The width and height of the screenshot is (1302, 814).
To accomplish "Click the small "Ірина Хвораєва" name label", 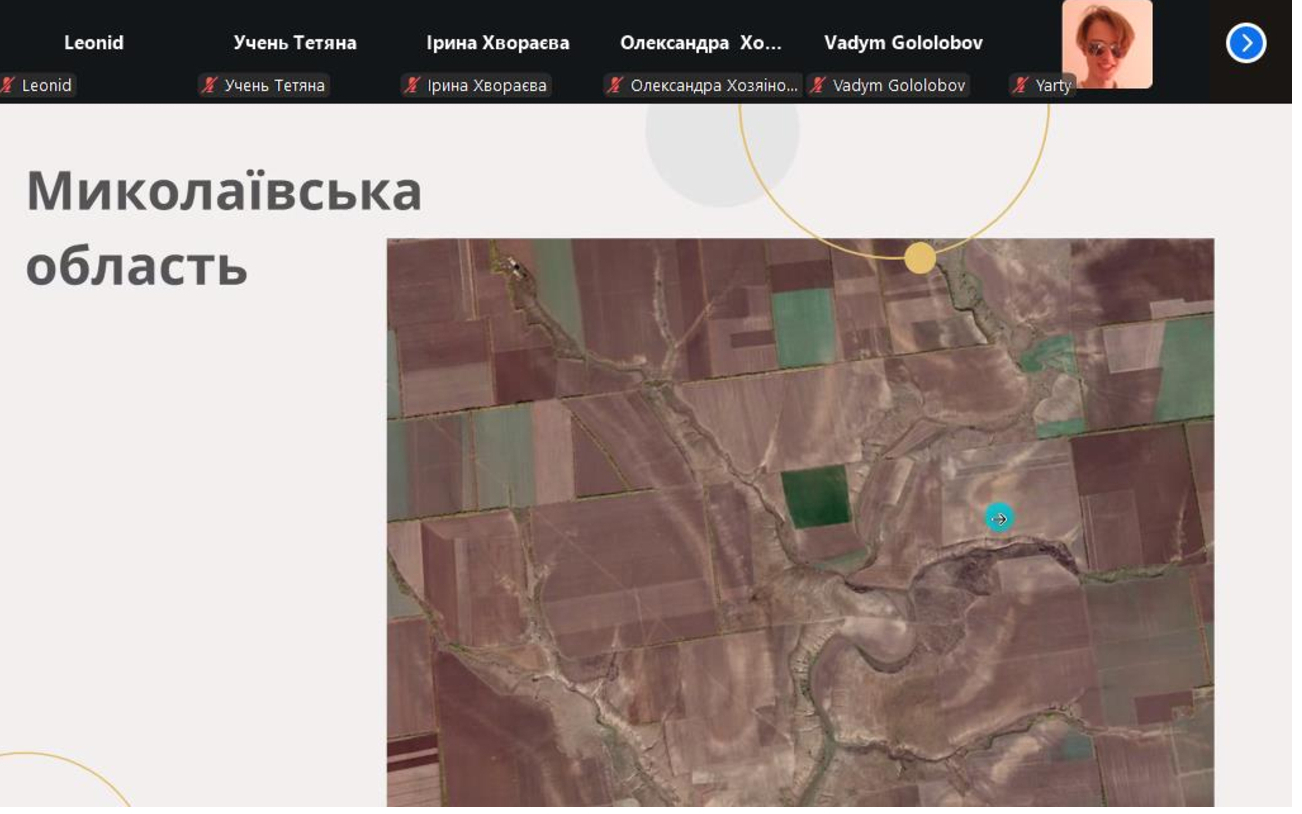I will coord(487,86).
